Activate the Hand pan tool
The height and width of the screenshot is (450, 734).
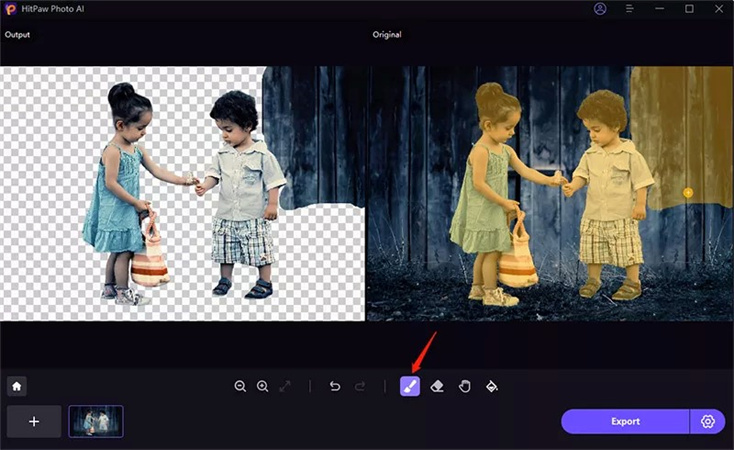464,386
